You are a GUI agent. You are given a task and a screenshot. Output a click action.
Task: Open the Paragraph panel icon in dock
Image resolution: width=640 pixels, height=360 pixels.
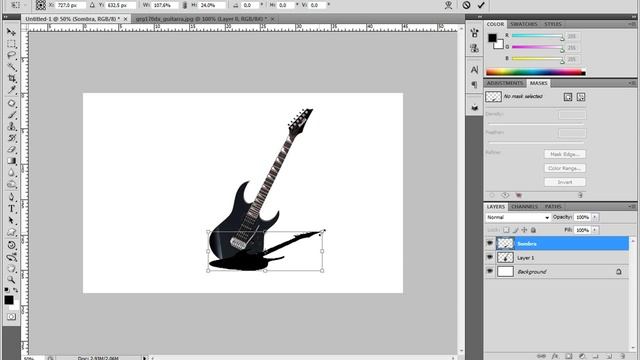474,85
